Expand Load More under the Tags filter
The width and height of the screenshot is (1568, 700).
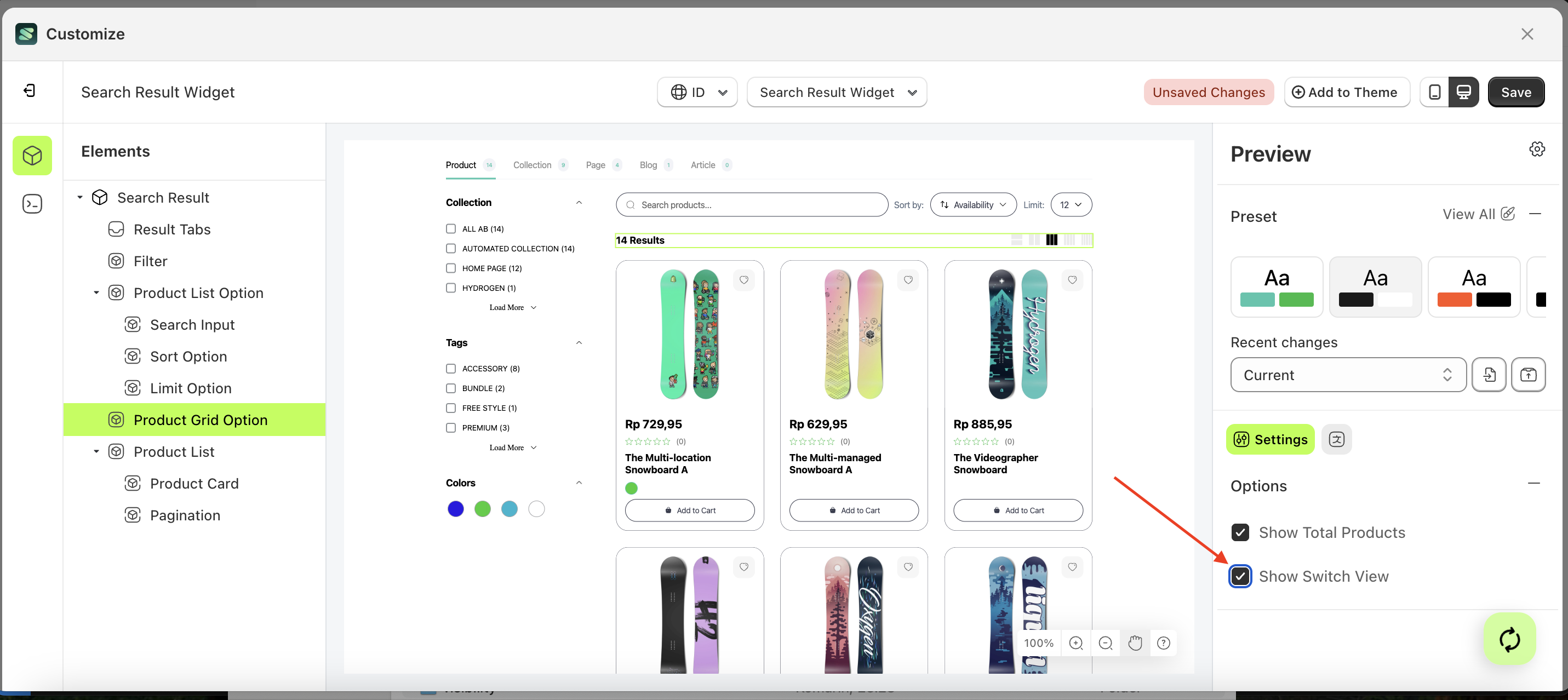click(511, 447)
